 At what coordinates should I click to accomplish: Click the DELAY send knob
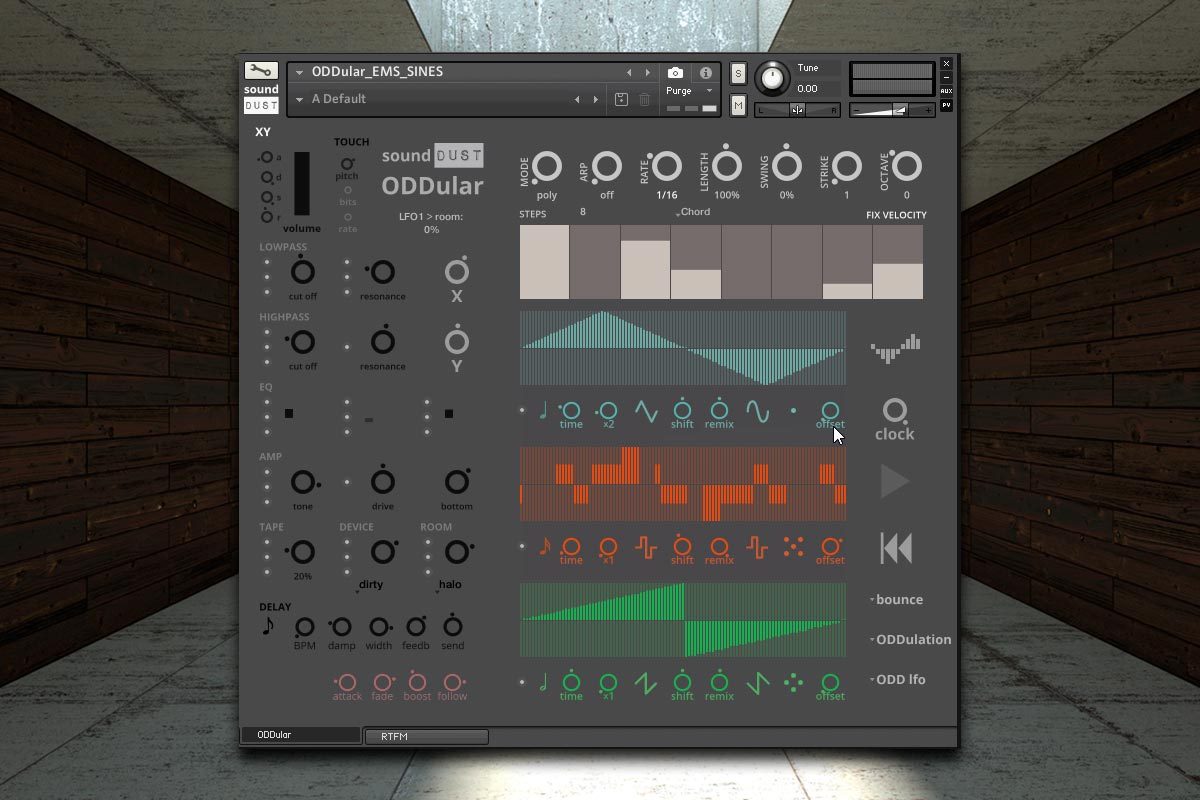(453, 627)
